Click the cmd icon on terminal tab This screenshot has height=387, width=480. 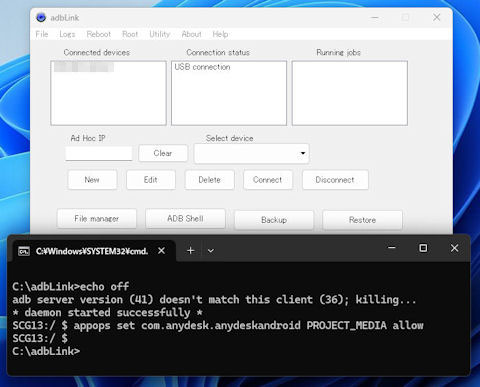tap(24, 251)
